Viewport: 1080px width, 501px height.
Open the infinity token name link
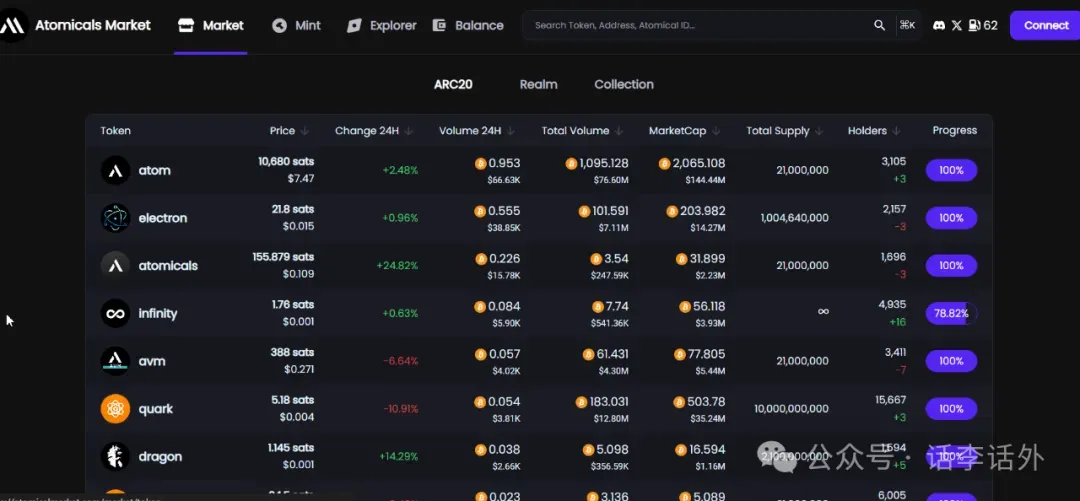coord(158,314)
